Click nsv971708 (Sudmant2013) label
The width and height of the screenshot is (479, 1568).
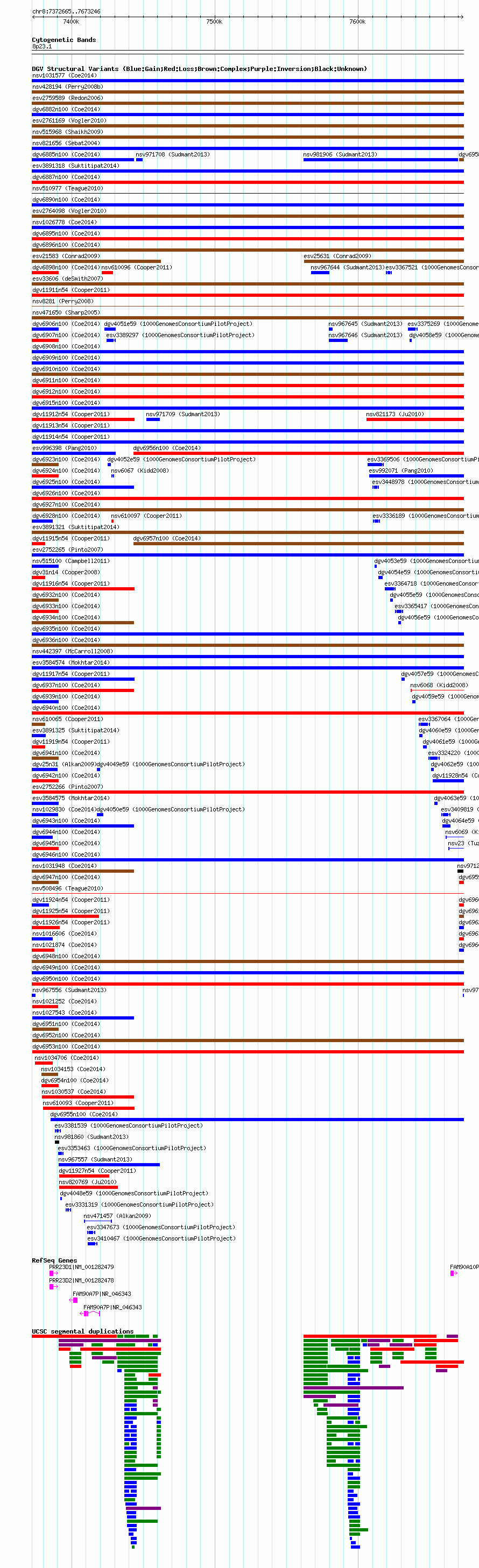click(172, 155)
